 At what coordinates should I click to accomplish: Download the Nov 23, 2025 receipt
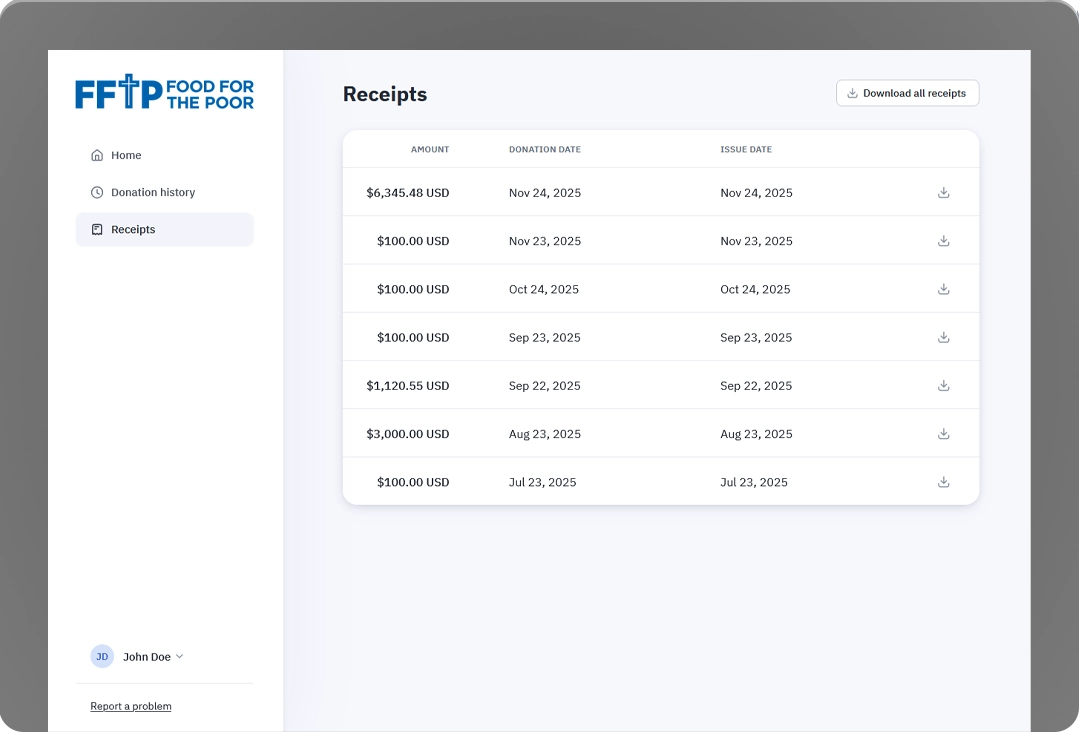[x=943, y=241]
